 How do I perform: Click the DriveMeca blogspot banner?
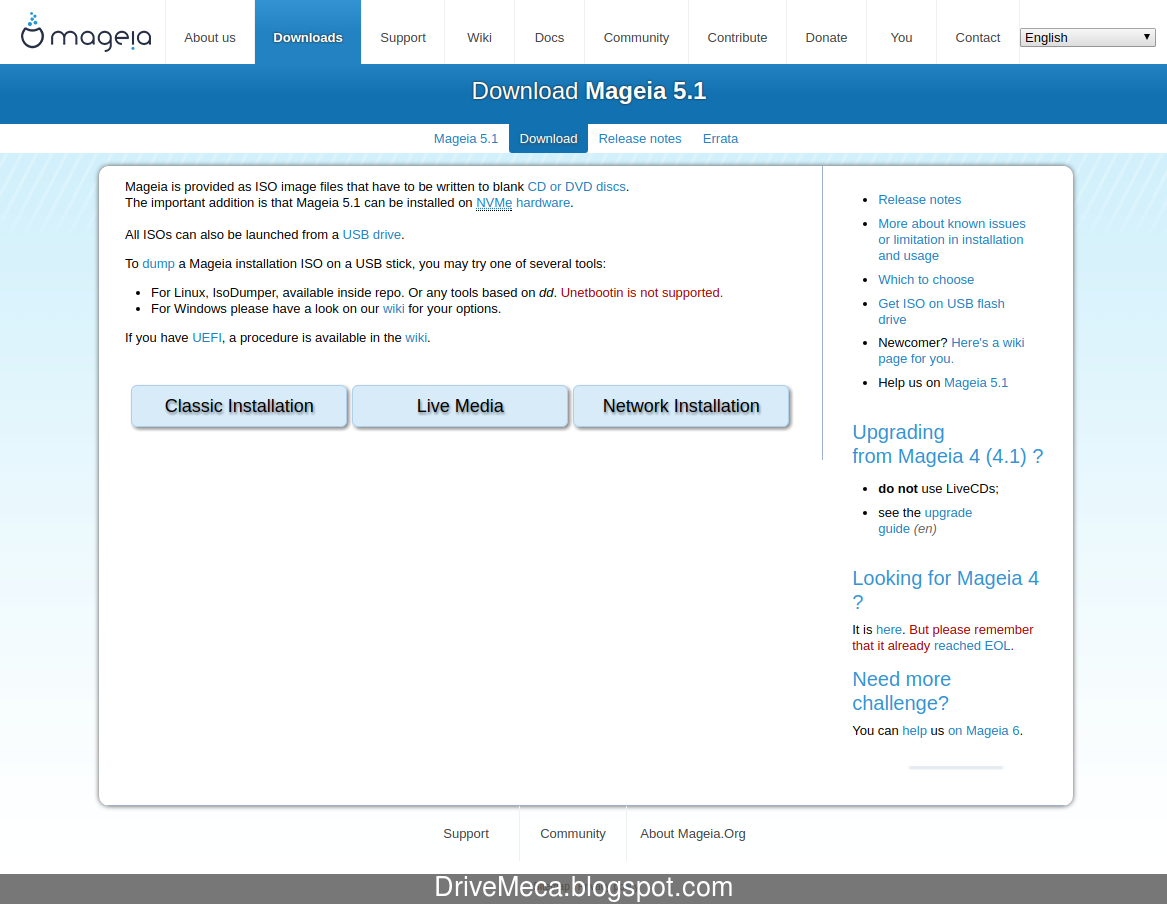click(583, 886)
